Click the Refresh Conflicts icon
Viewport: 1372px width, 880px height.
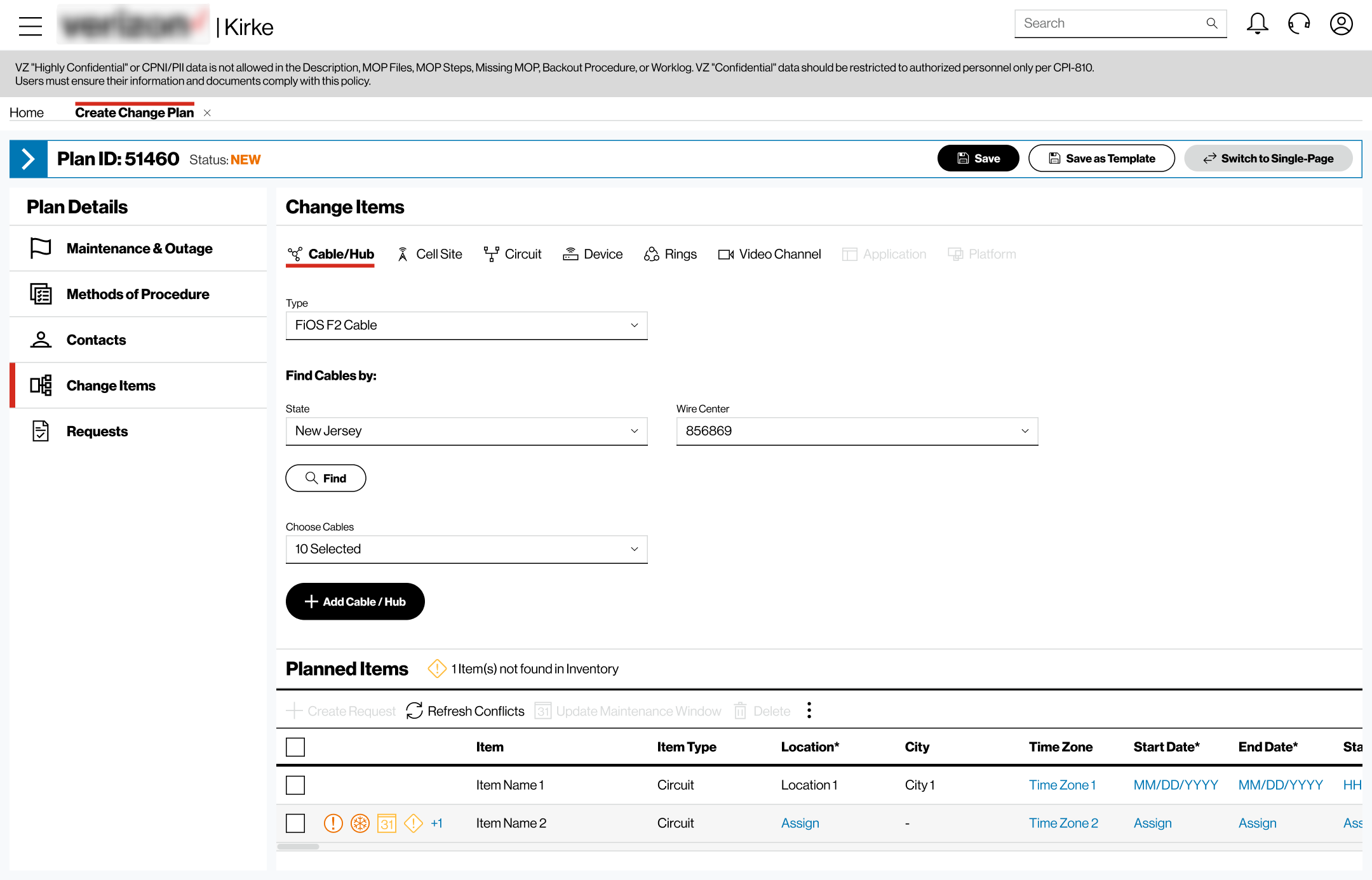pyautogui.click(x=414, y=710)
